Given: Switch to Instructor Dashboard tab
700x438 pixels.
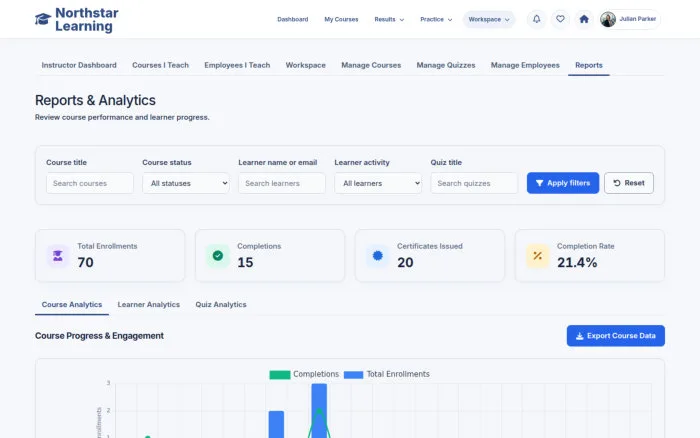Looking at the screenshot, I should click(x=79, y=65).
